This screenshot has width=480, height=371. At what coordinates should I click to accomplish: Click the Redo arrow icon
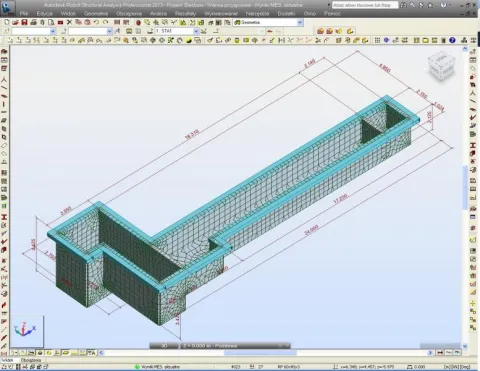pos(105,22)
